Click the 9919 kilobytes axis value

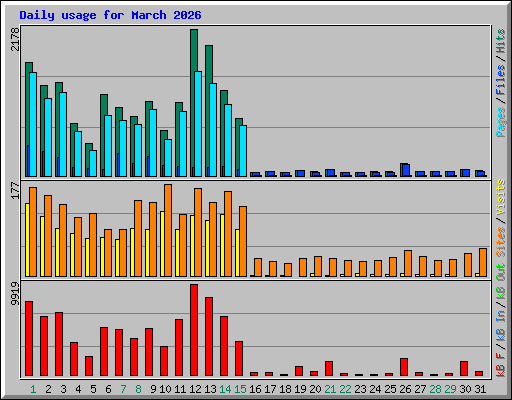pyautogui.click(x=15, y=294)
